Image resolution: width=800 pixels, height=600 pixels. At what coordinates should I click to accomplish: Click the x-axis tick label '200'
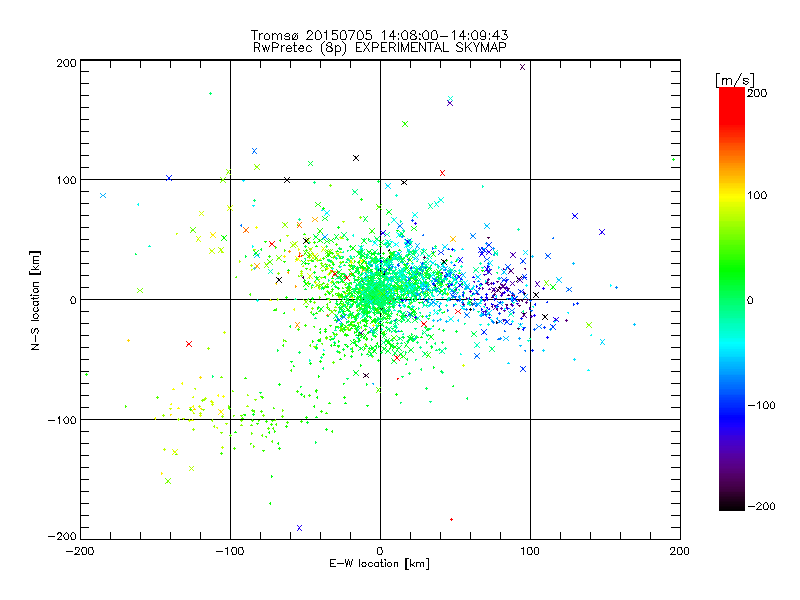tap(680, 552)
